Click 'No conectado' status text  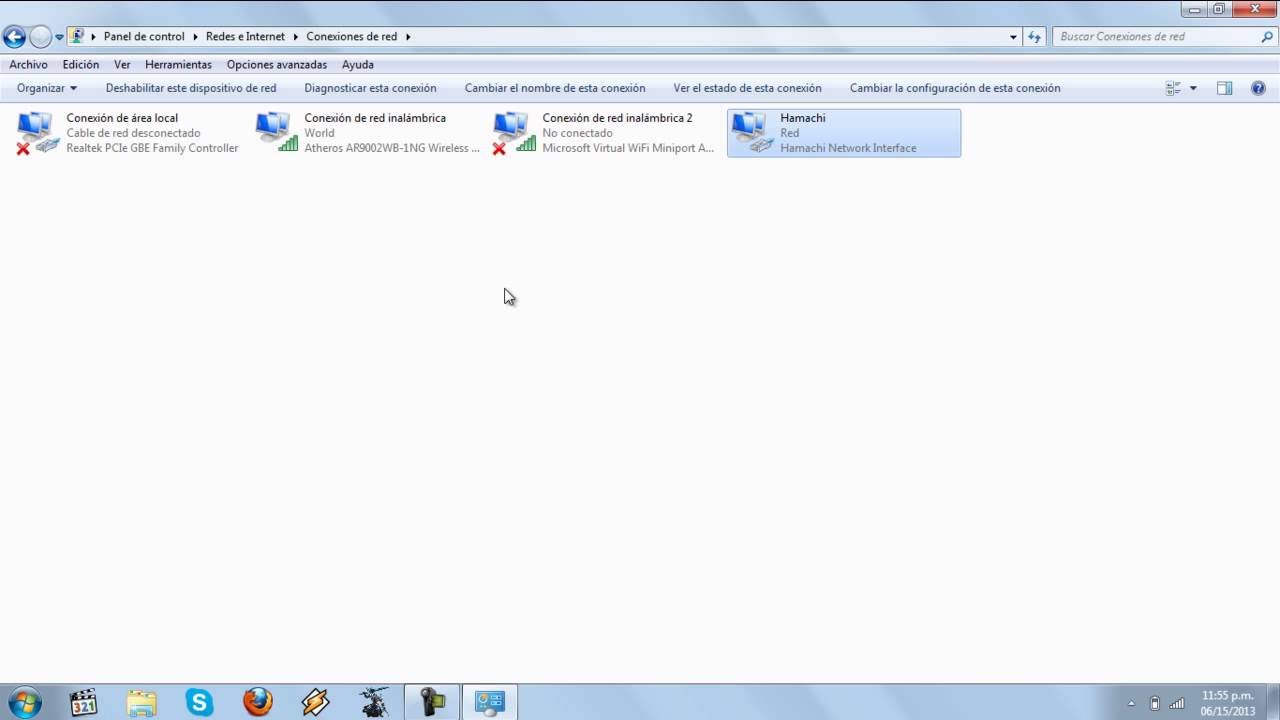coord(577,133)
